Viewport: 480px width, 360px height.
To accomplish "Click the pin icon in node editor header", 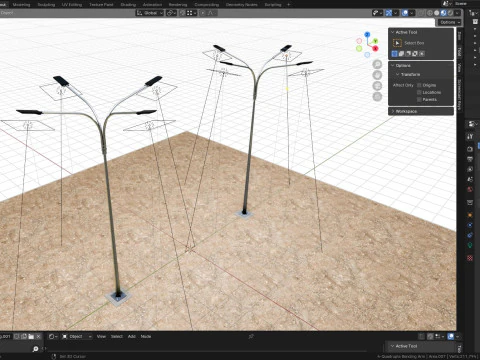I will click(251, 337).
